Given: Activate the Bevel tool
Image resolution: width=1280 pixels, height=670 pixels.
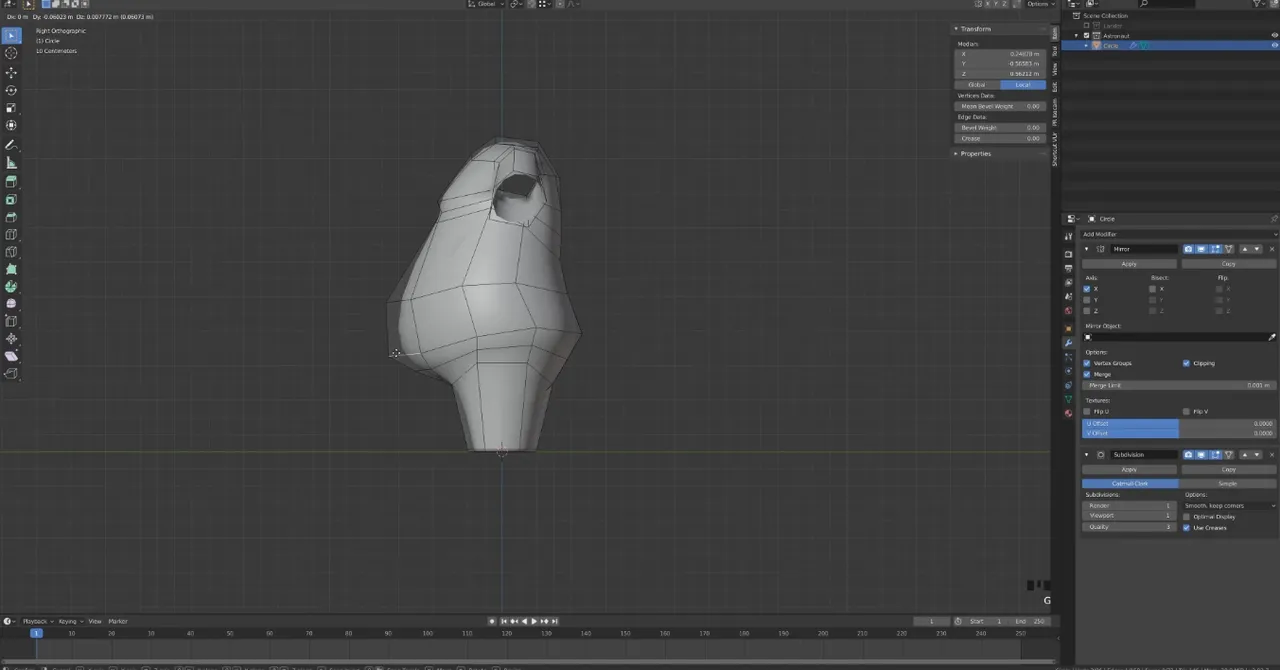Looking at the screenshot, I should [x=11, y=217].
